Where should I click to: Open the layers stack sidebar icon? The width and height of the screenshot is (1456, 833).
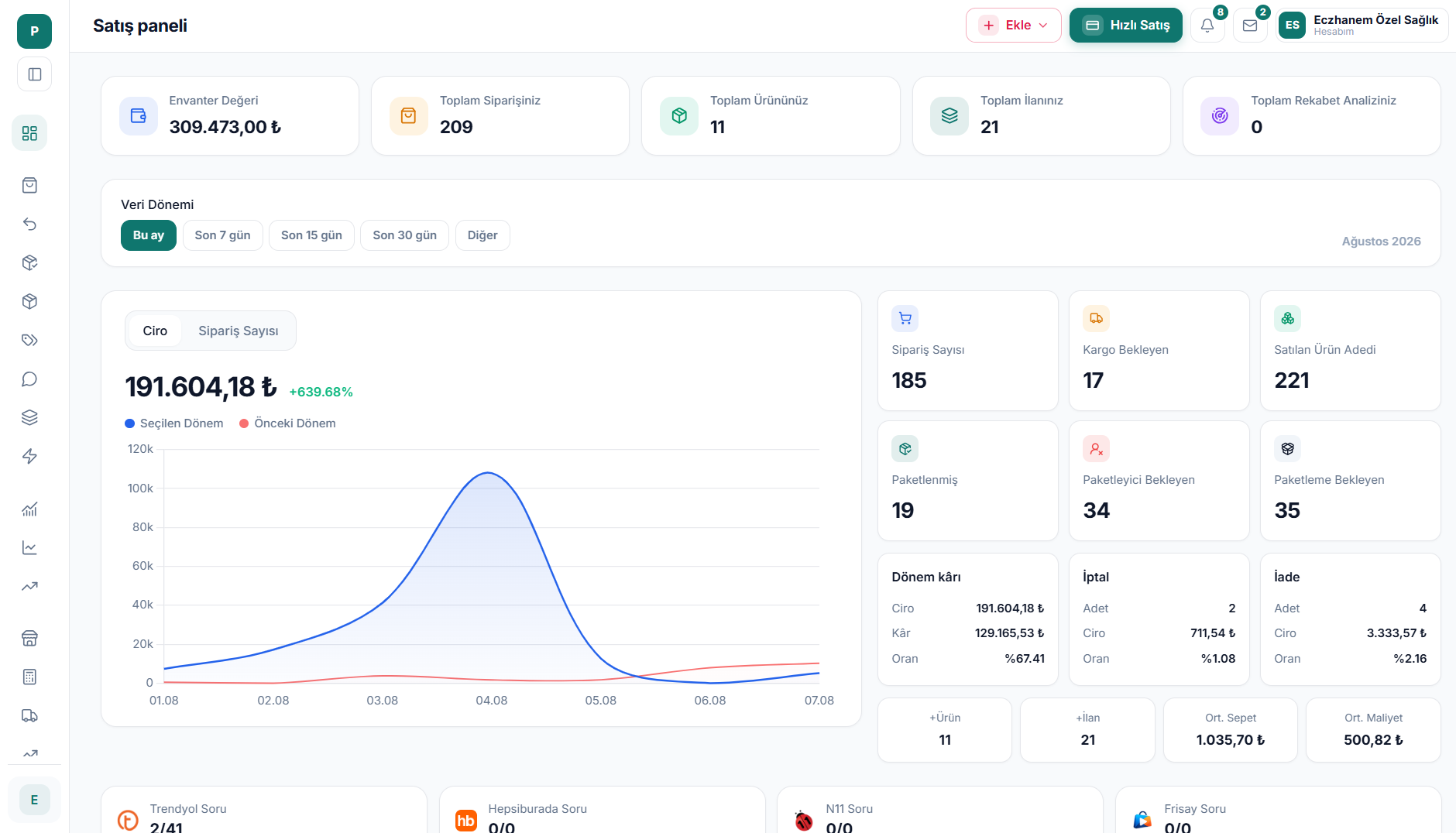(x=29, y=417)
